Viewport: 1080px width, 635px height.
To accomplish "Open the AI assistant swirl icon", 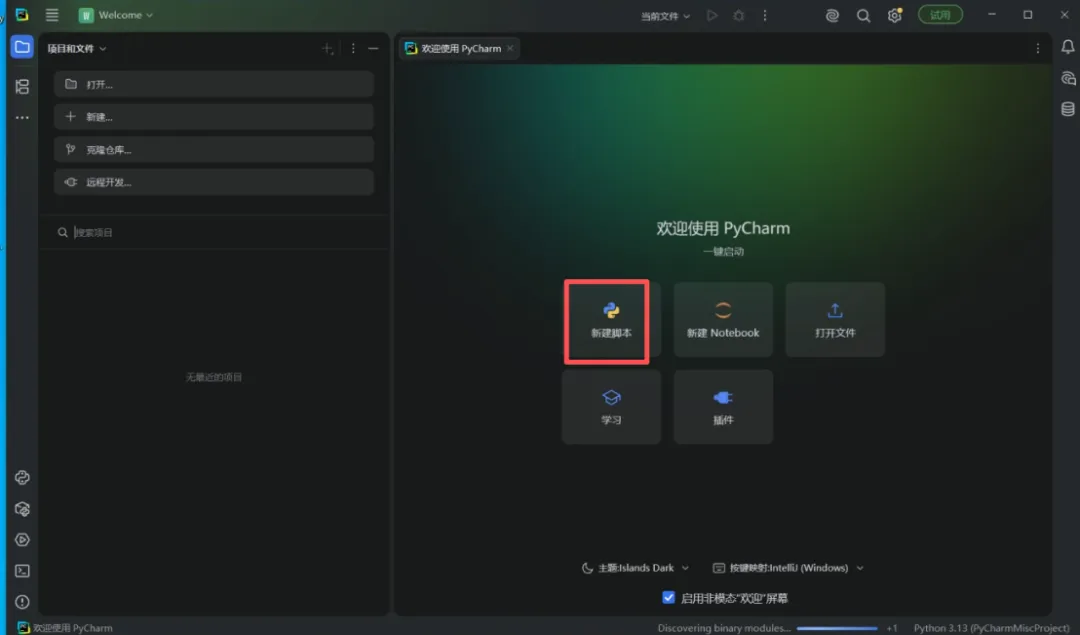I will point(832,15).
